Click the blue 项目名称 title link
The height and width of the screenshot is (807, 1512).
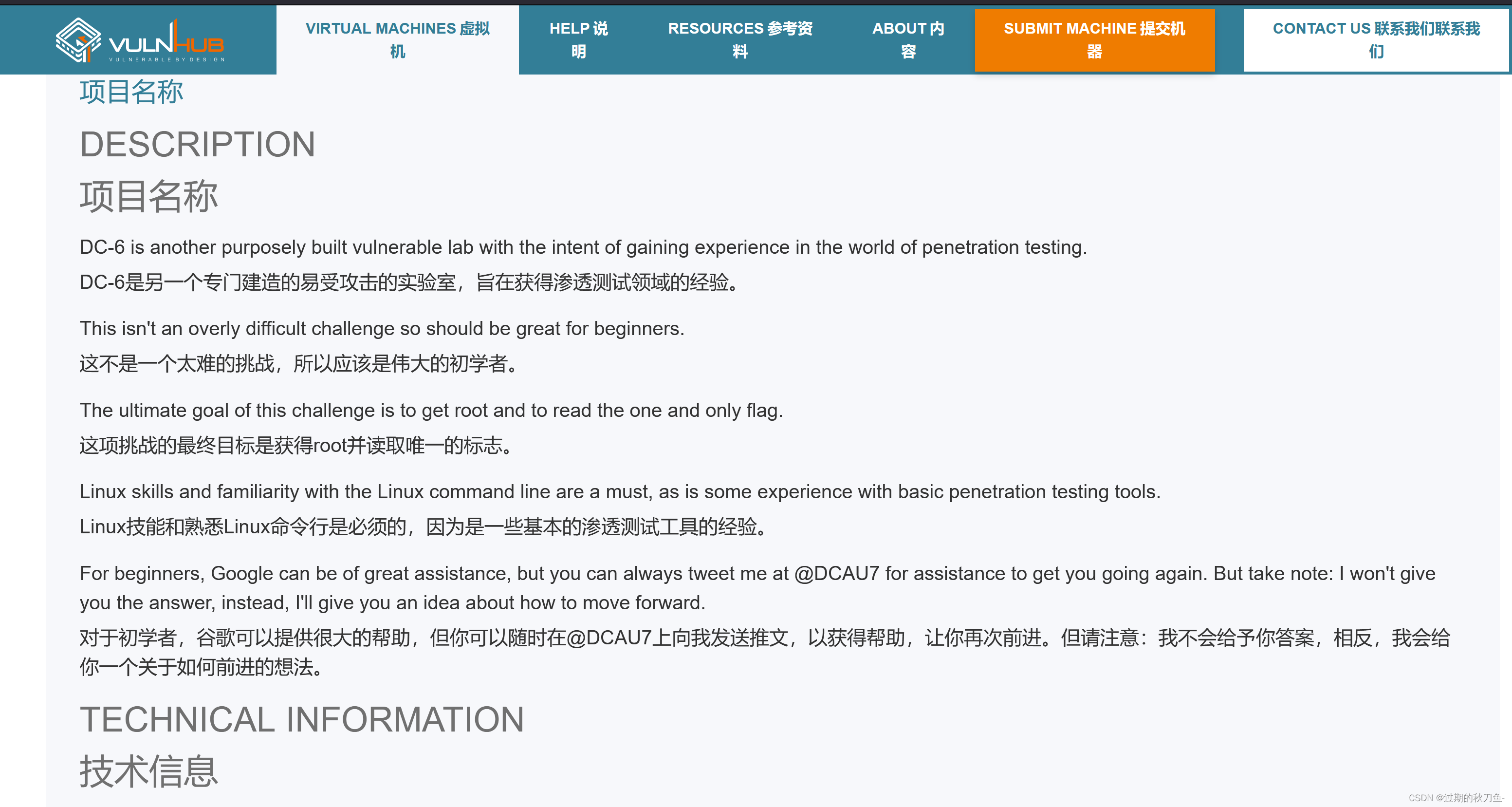pos(131,92)
